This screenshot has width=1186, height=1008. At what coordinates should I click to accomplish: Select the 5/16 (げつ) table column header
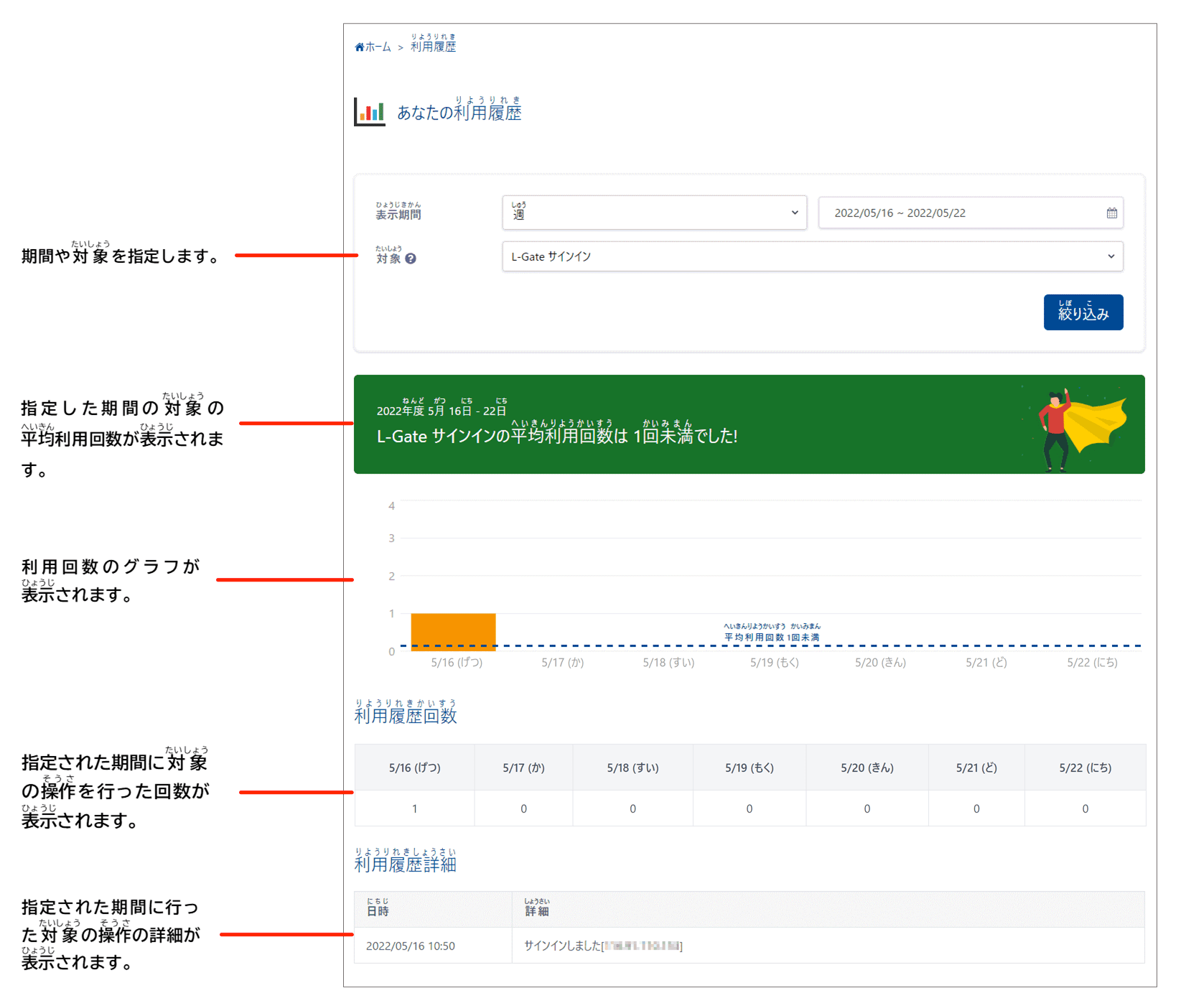pyautogui.click(x=414, y=767)
